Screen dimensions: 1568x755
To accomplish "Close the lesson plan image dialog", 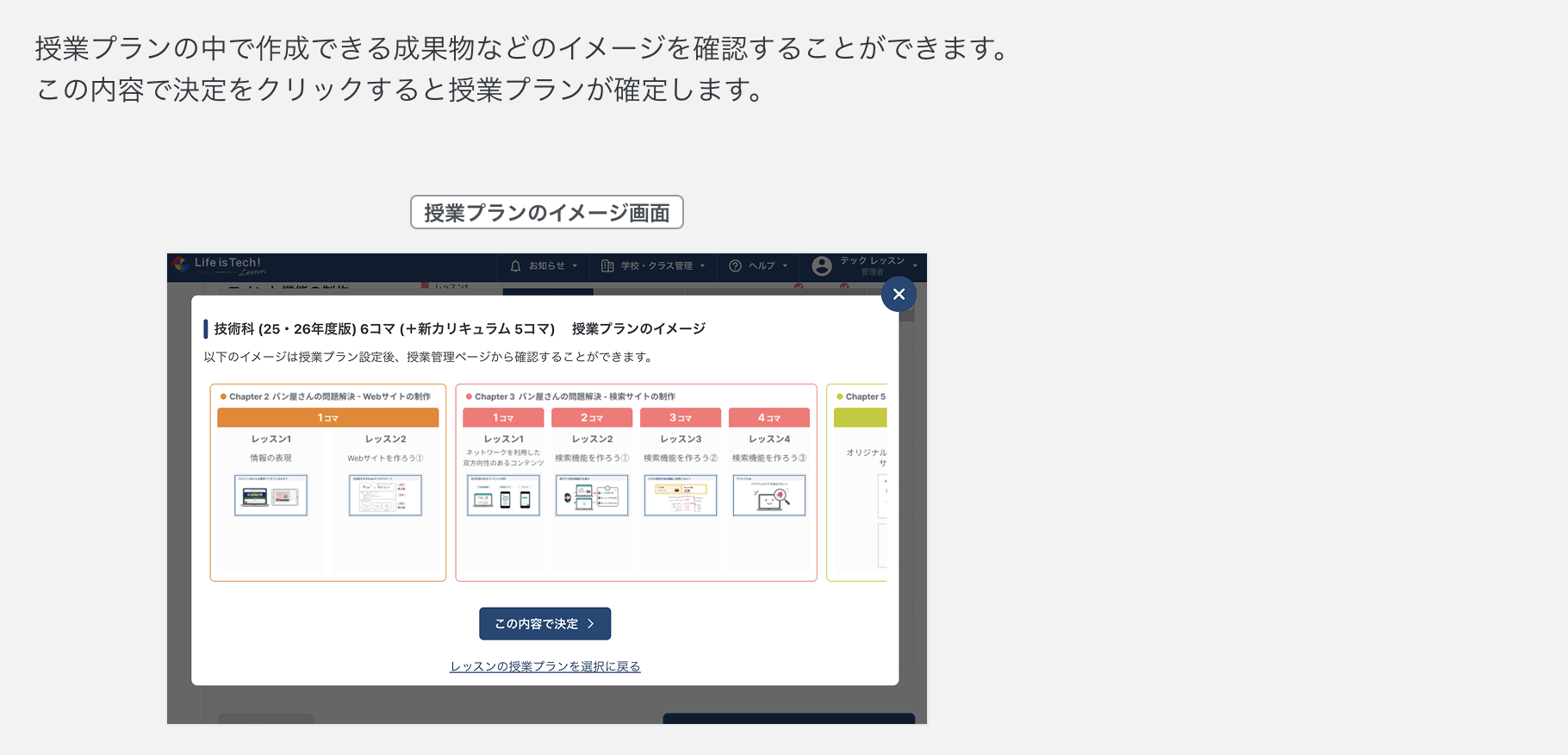I will tap(899, 294).
